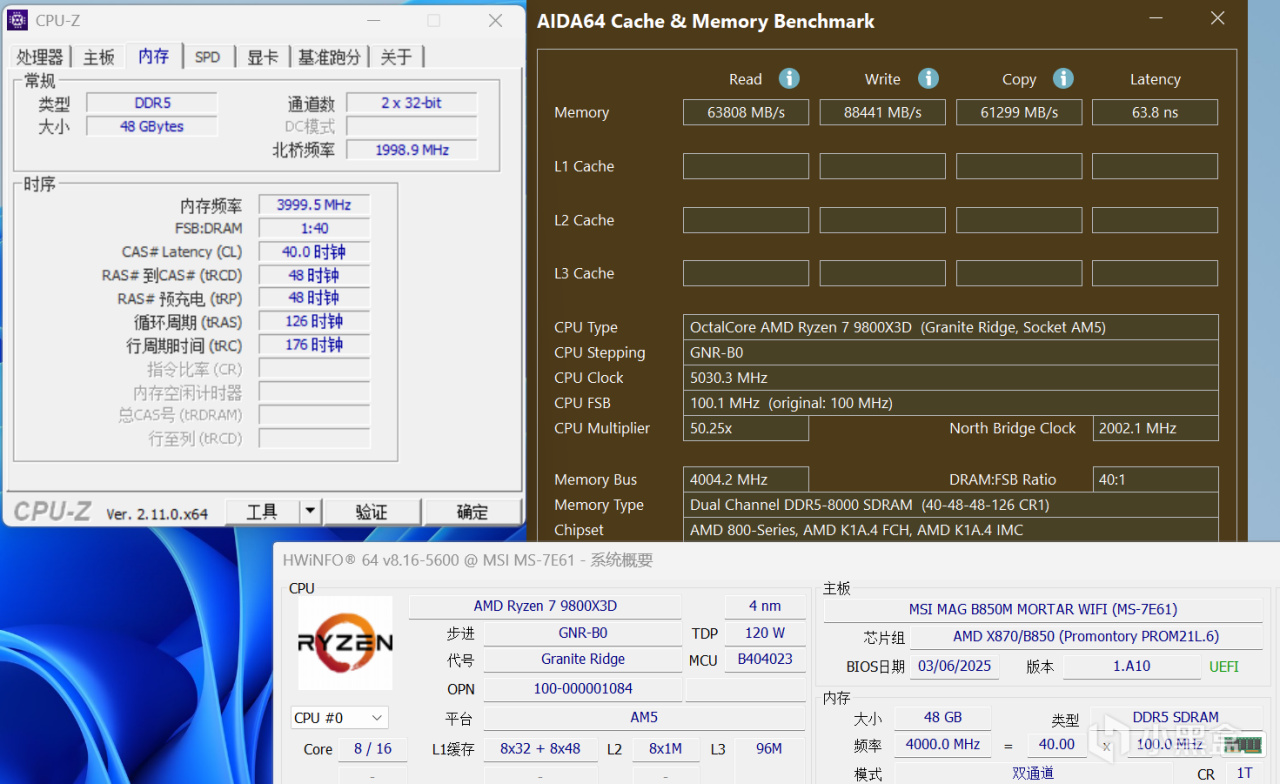1280x784 pixels.
Task: Click the info icon next to Read
Action: click(x=789, y=78)
